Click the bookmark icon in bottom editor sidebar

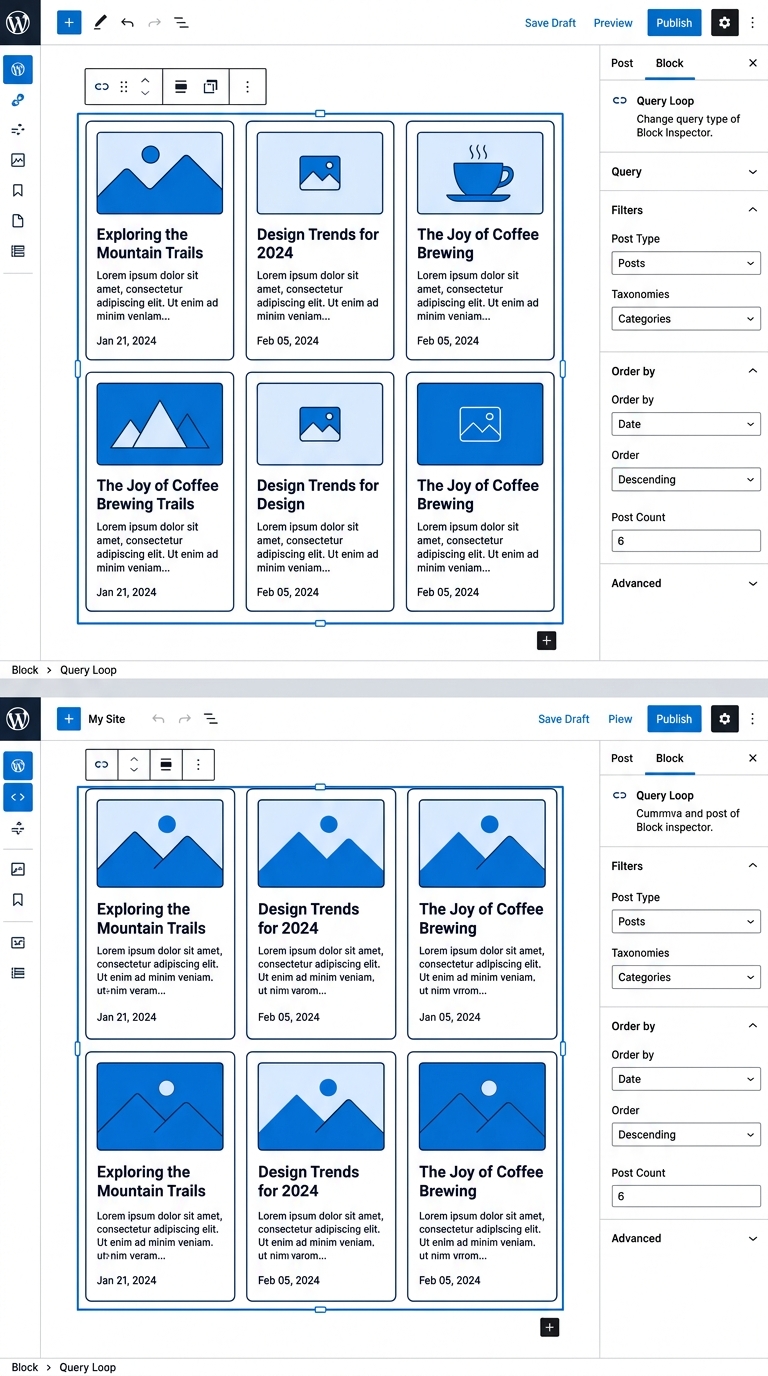[18, 900]
